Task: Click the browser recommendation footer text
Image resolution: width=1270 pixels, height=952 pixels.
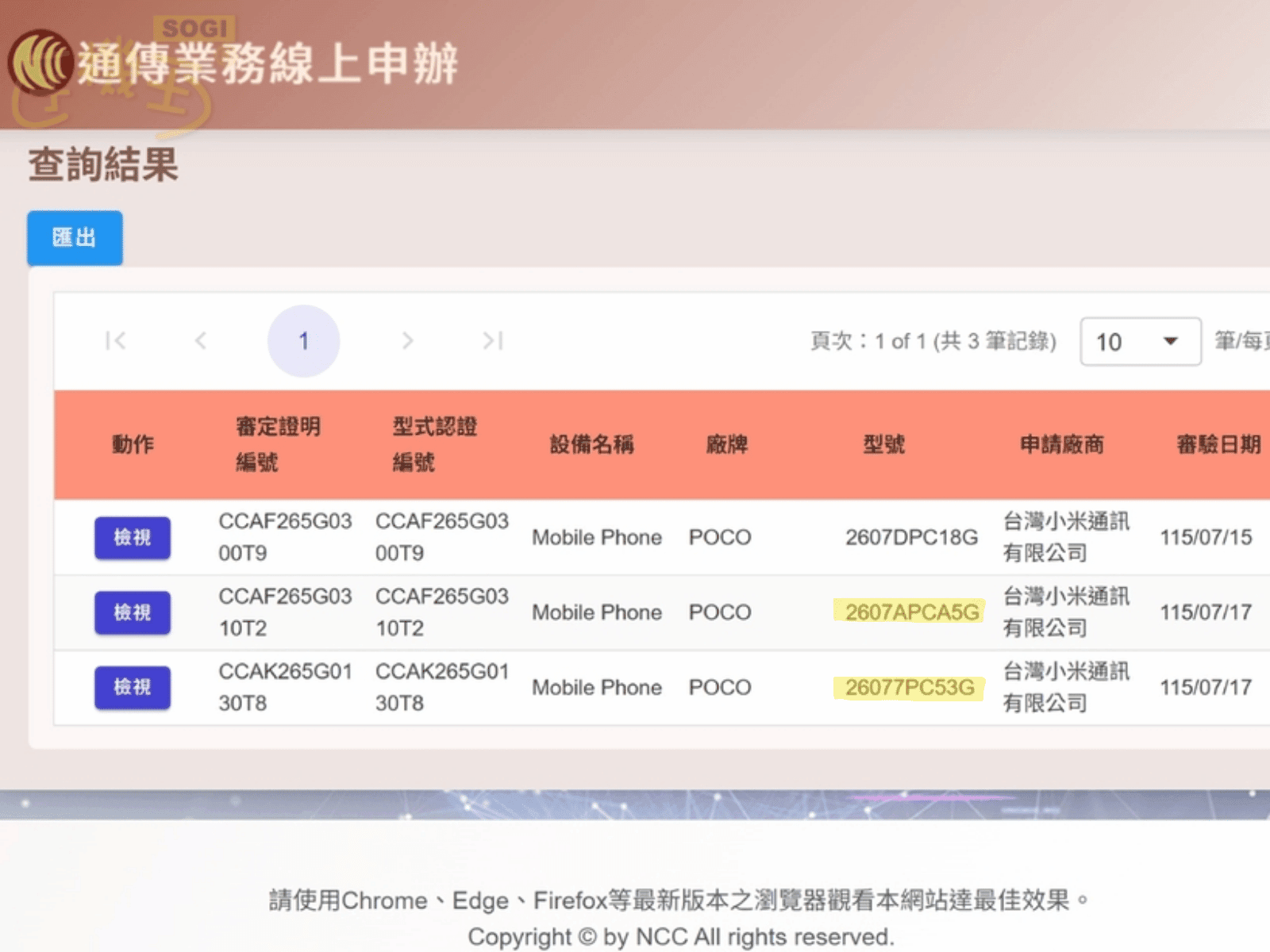Action: 679,900
